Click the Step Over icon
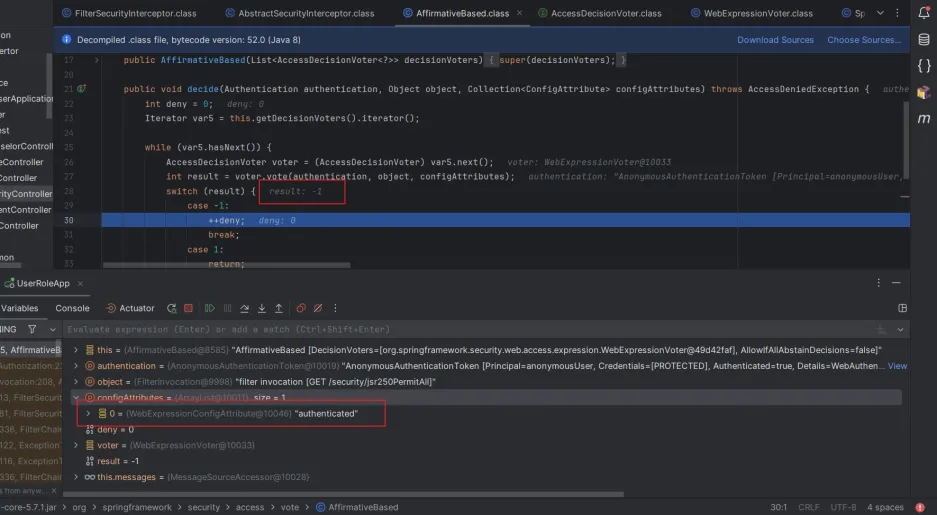937x515 pixels. coord(245,308)
